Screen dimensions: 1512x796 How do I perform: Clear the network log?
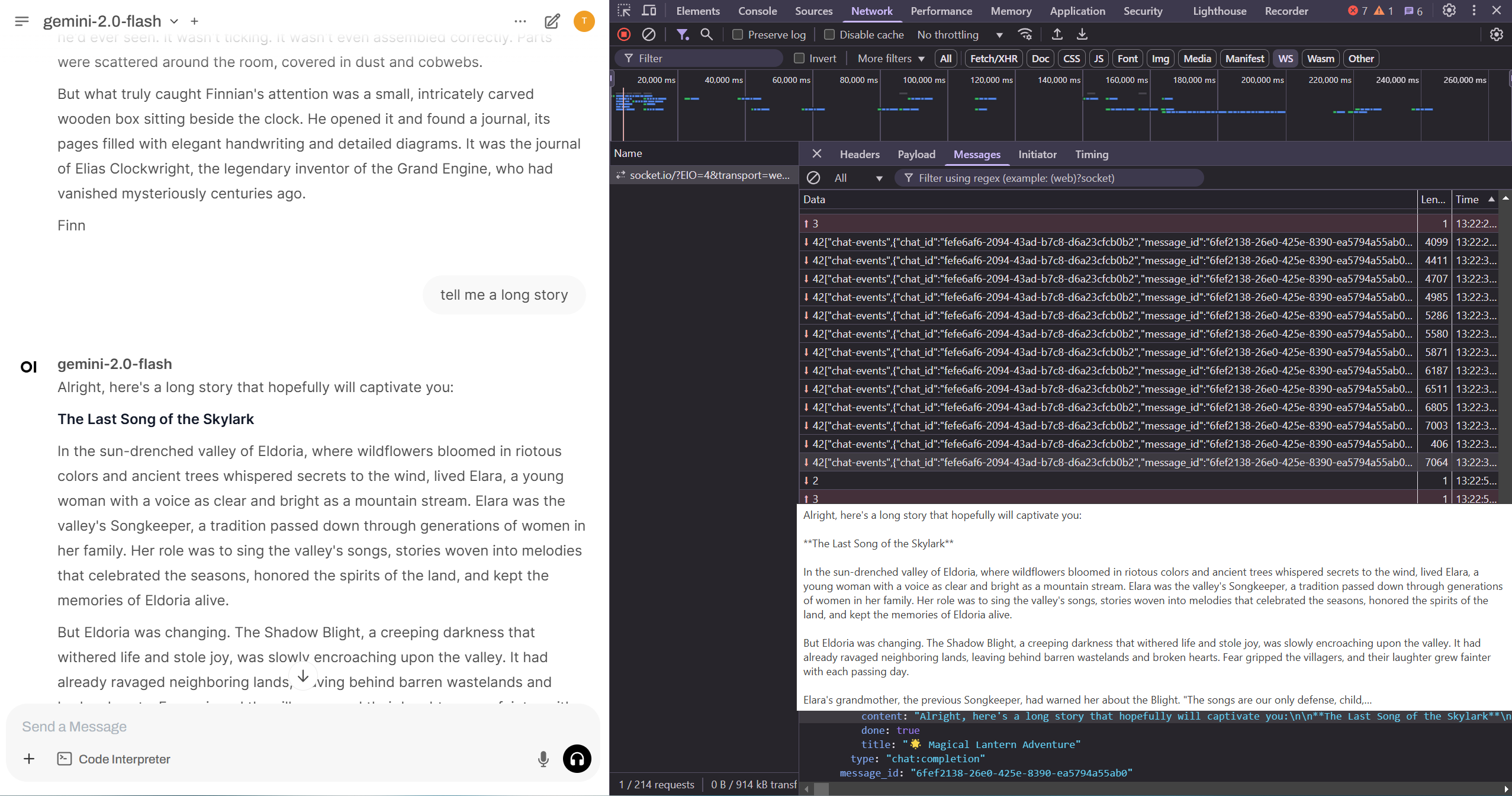649,34
